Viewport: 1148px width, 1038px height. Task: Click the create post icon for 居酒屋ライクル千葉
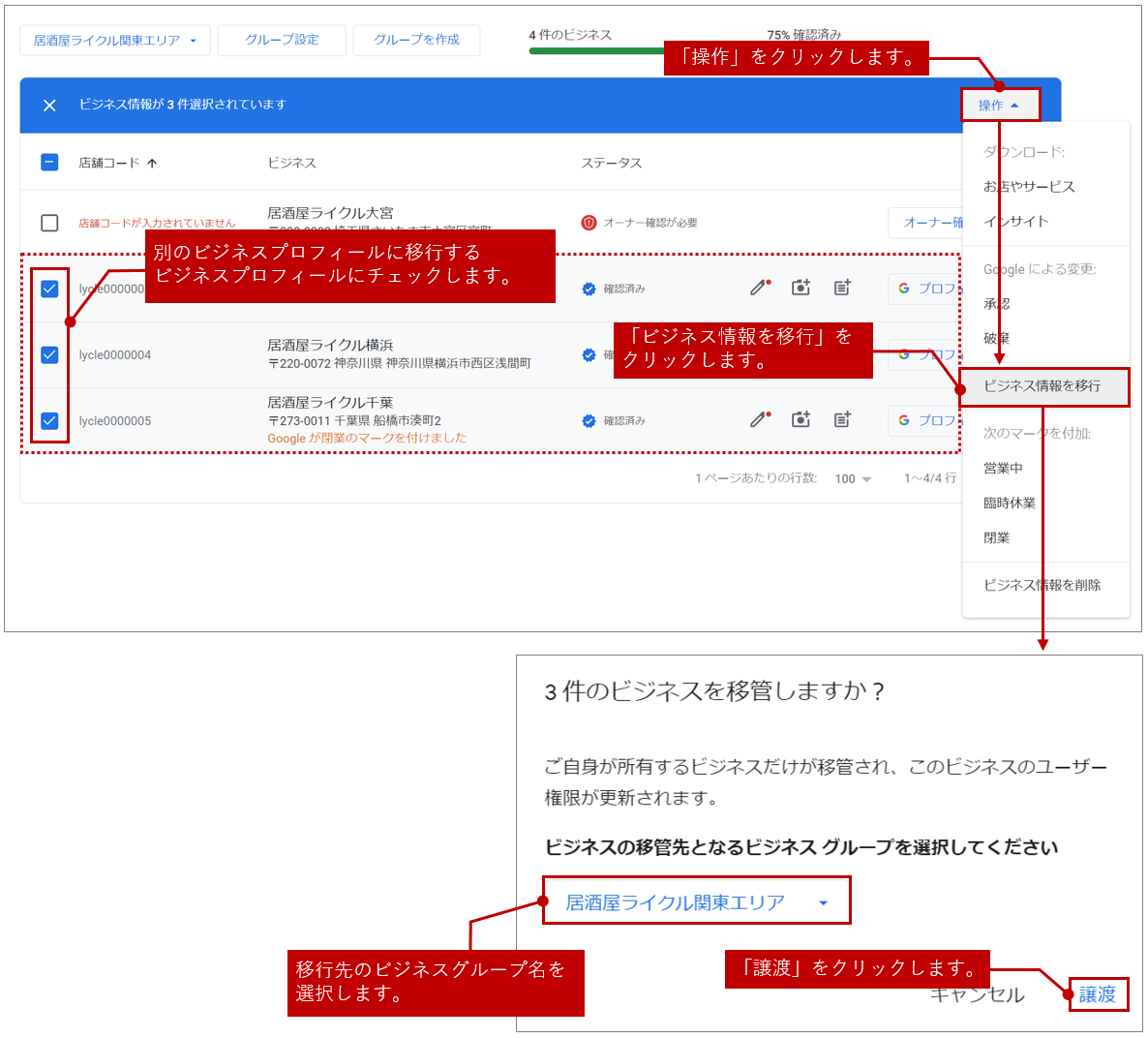[x=842, y=420]
